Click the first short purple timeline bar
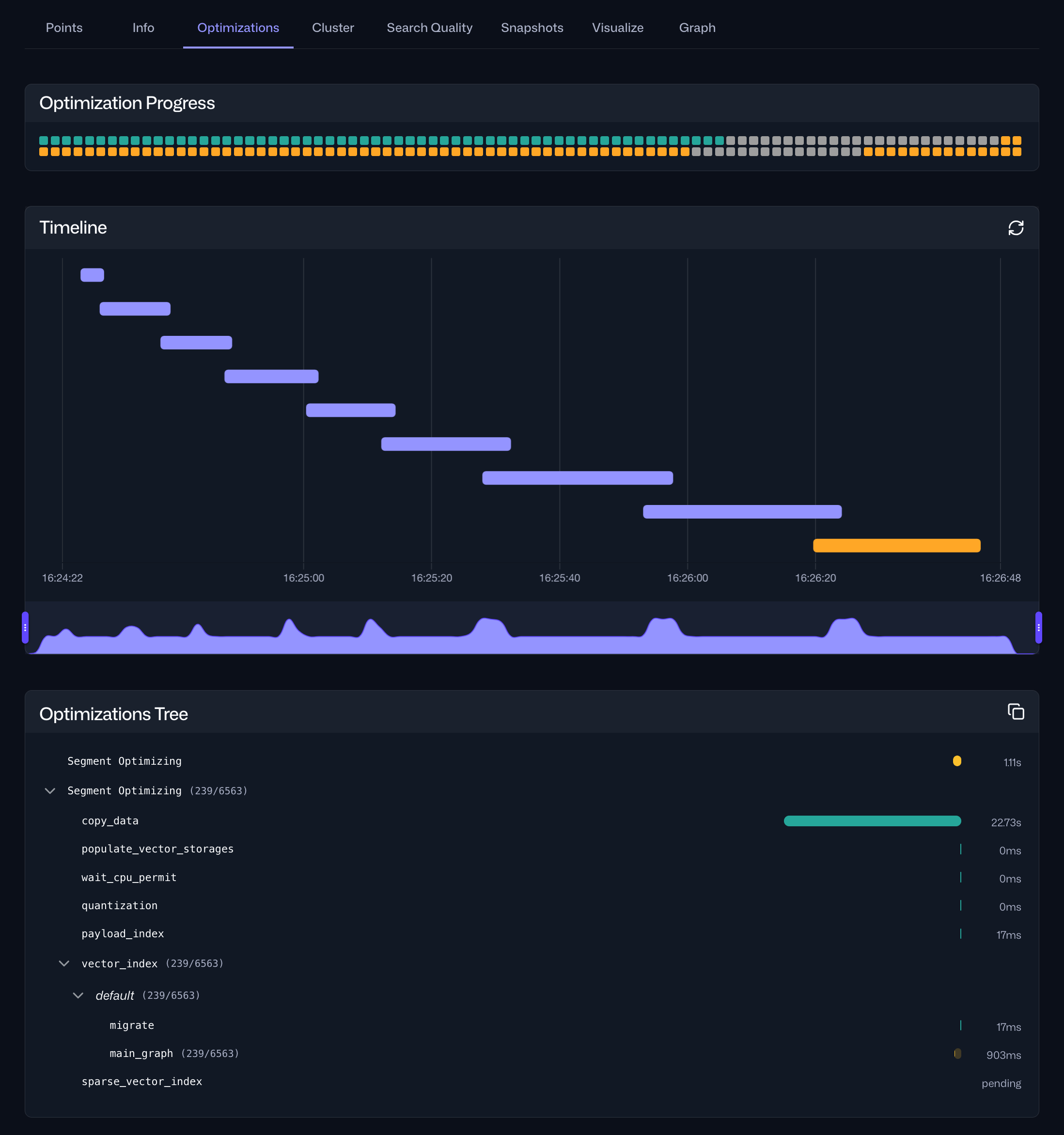 tap(92, 275)
